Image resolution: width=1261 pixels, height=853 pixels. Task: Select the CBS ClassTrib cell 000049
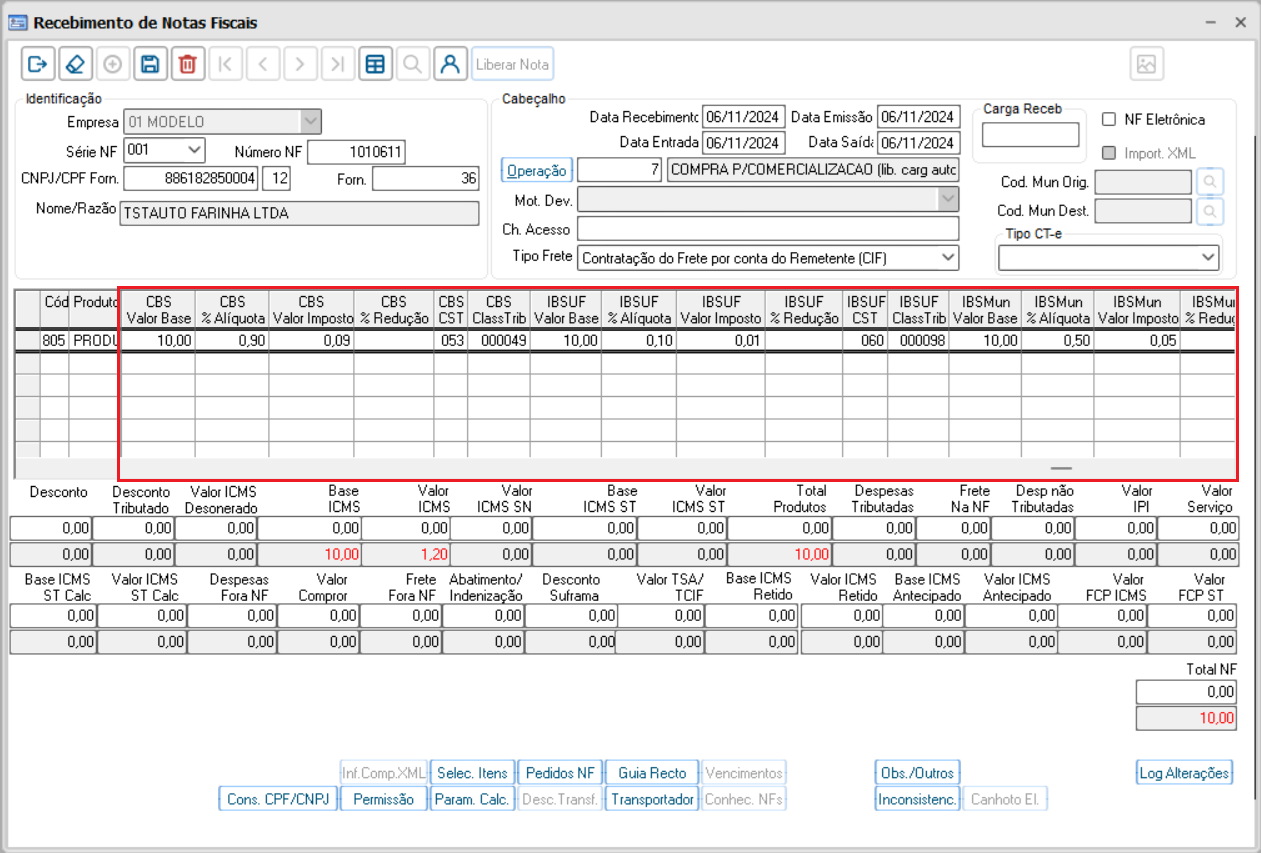click(x=499, y=340)
